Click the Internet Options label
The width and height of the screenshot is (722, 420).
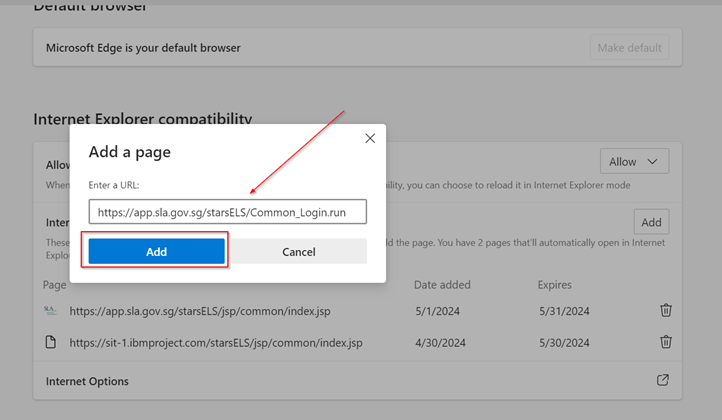(87, 381)
